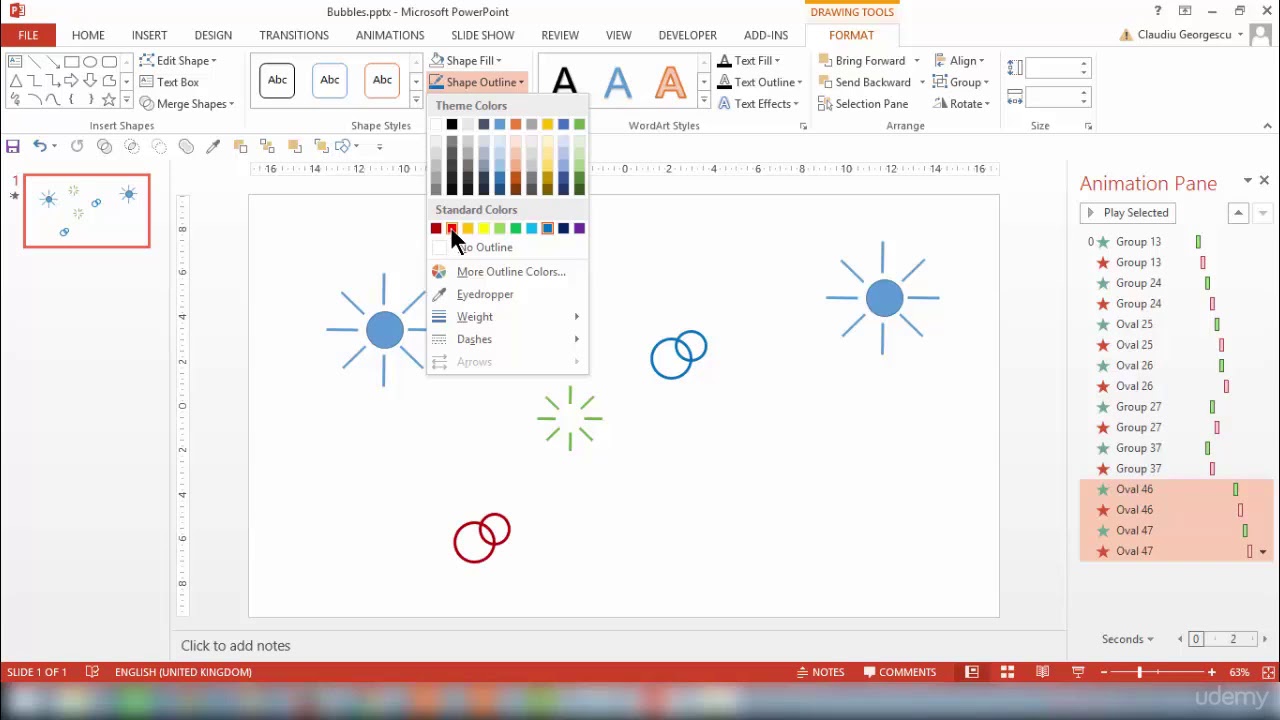1280x720 pixels.
Task: Click fit slide to window icon
Action: click(1266, 672)
